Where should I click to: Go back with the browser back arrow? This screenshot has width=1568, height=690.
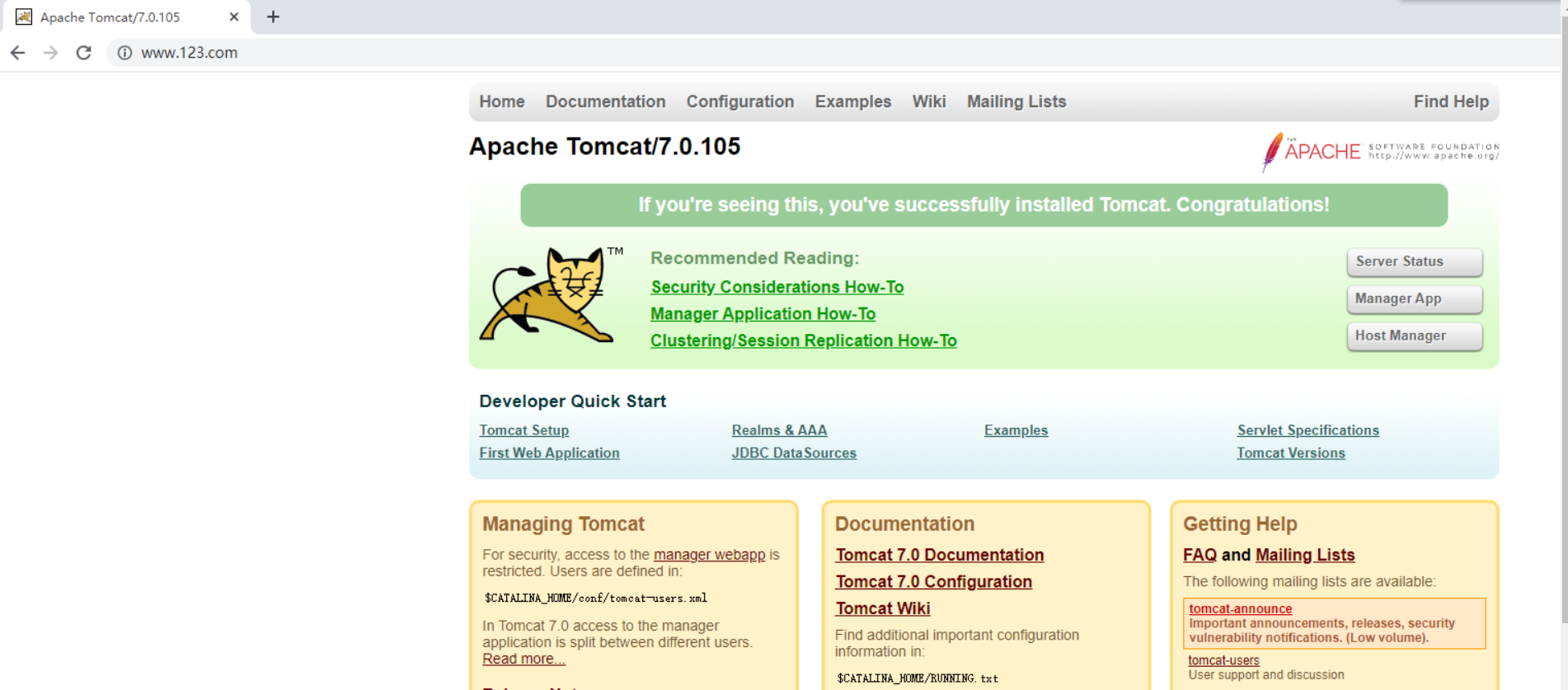pos(18,53)
